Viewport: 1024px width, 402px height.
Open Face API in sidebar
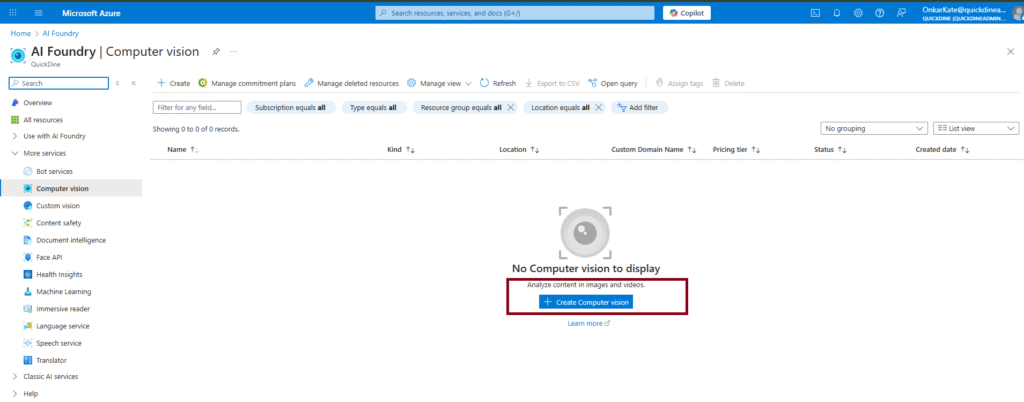[49, 257]
